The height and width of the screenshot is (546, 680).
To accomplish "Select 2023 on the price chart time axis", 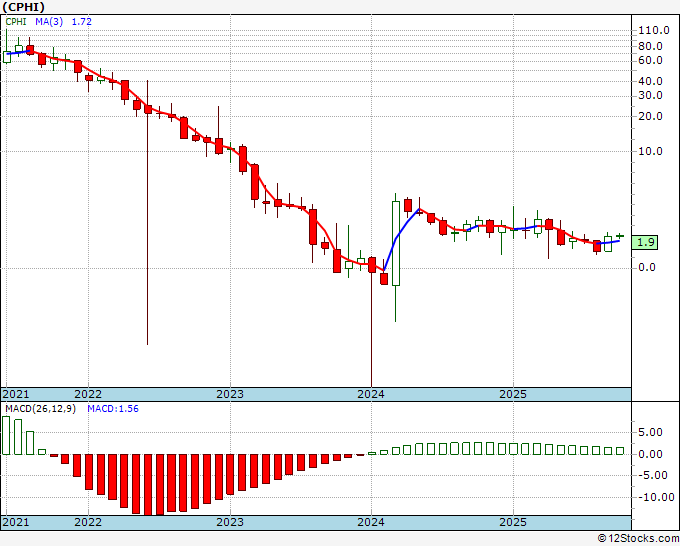I will tap(230, 394).
